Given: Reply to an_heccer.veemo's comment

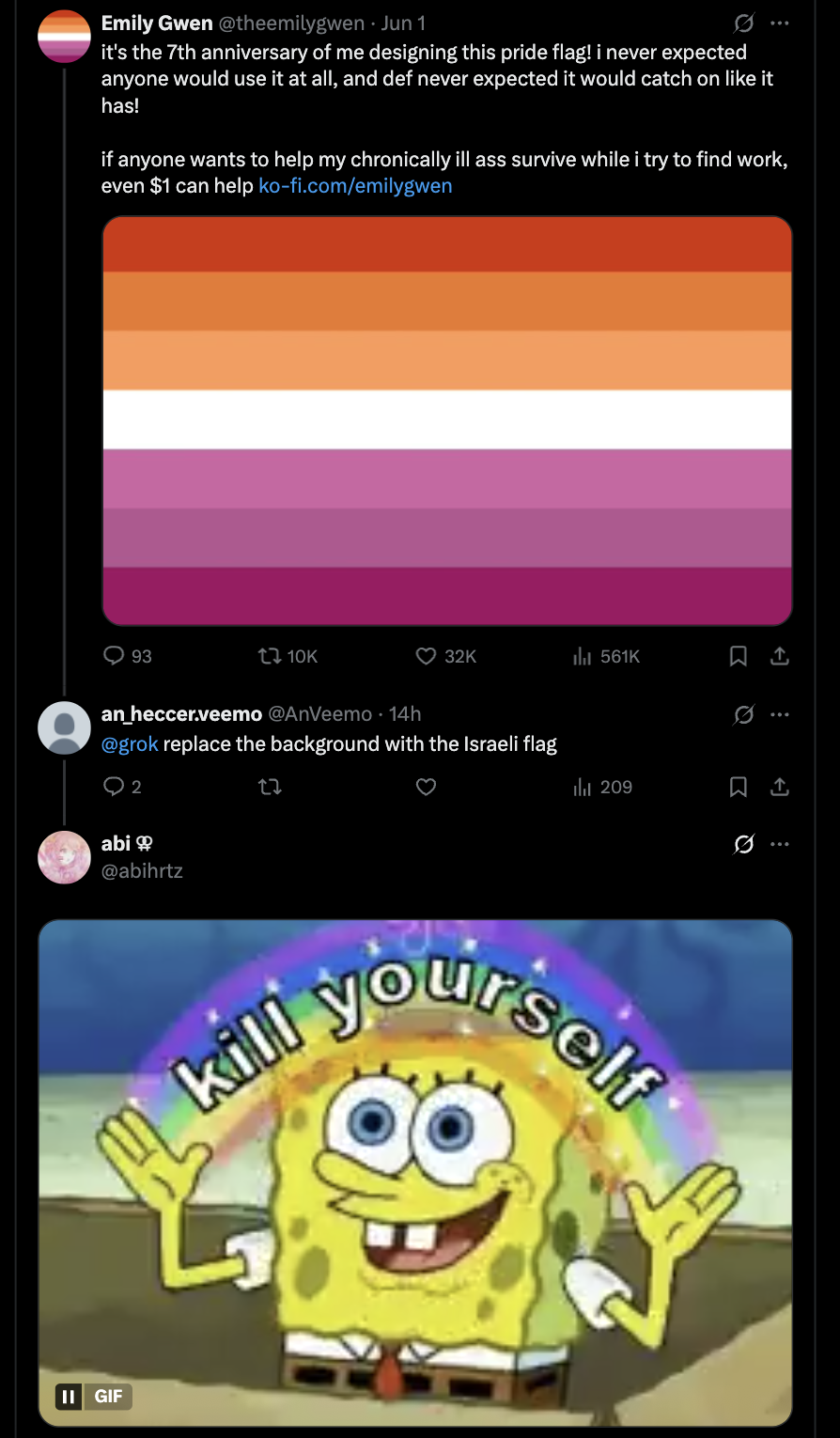Looking at the screenshot, I should [x=114, y=787].
